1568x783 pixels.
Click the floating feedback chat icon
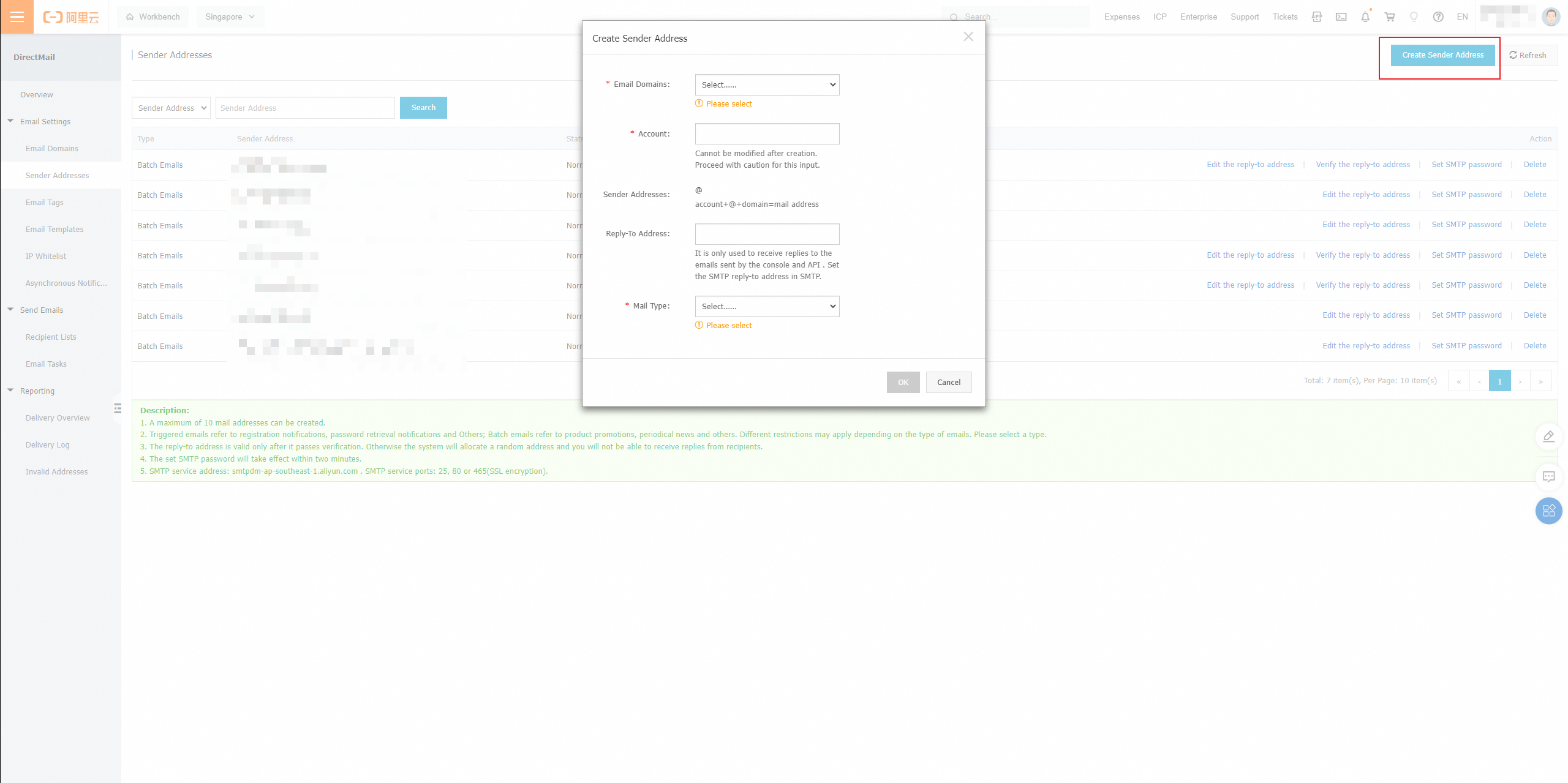click(x=1548, y=476)
